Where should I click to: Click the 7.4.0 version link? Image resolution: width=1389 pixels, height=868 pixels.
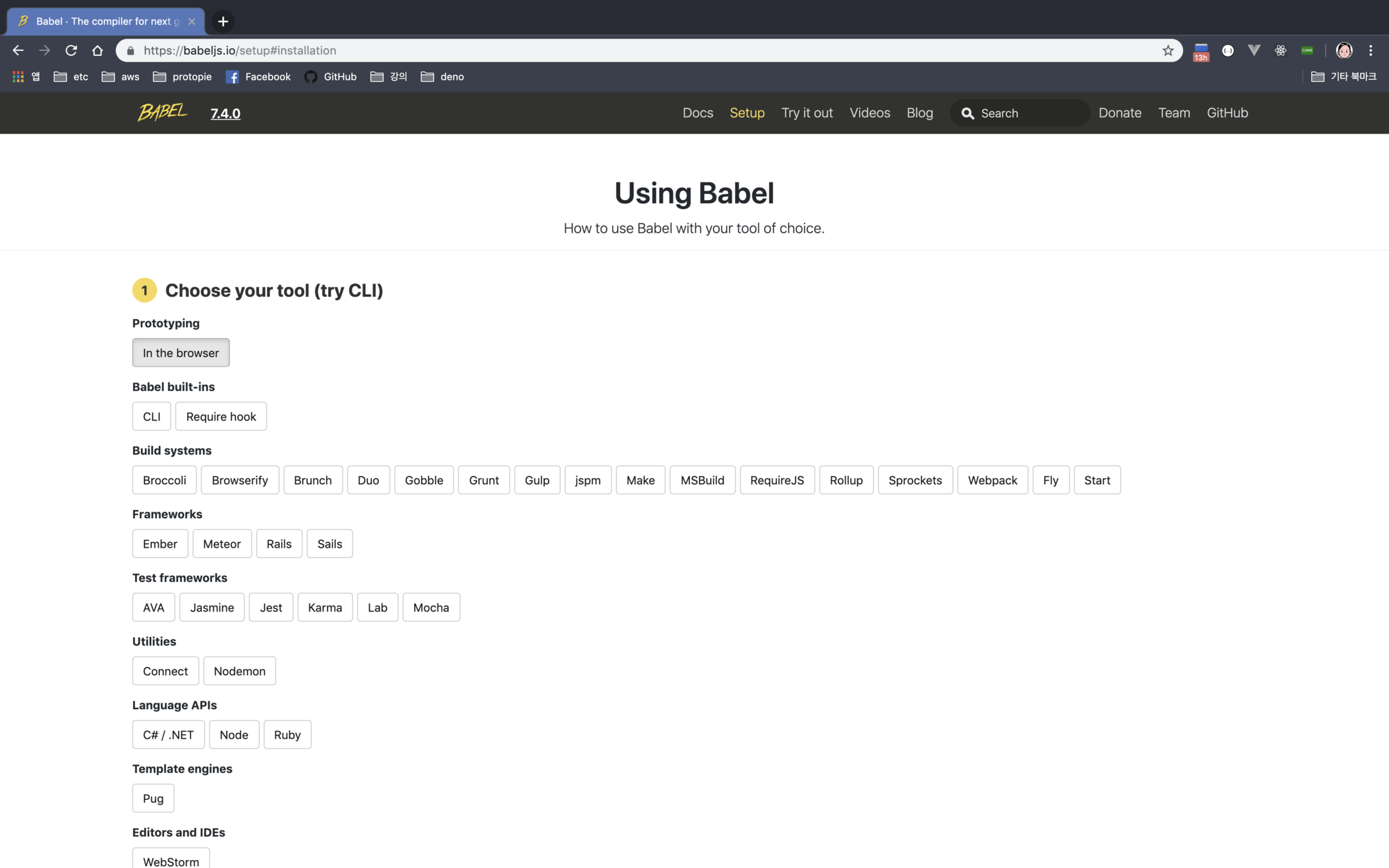(225, 113)
